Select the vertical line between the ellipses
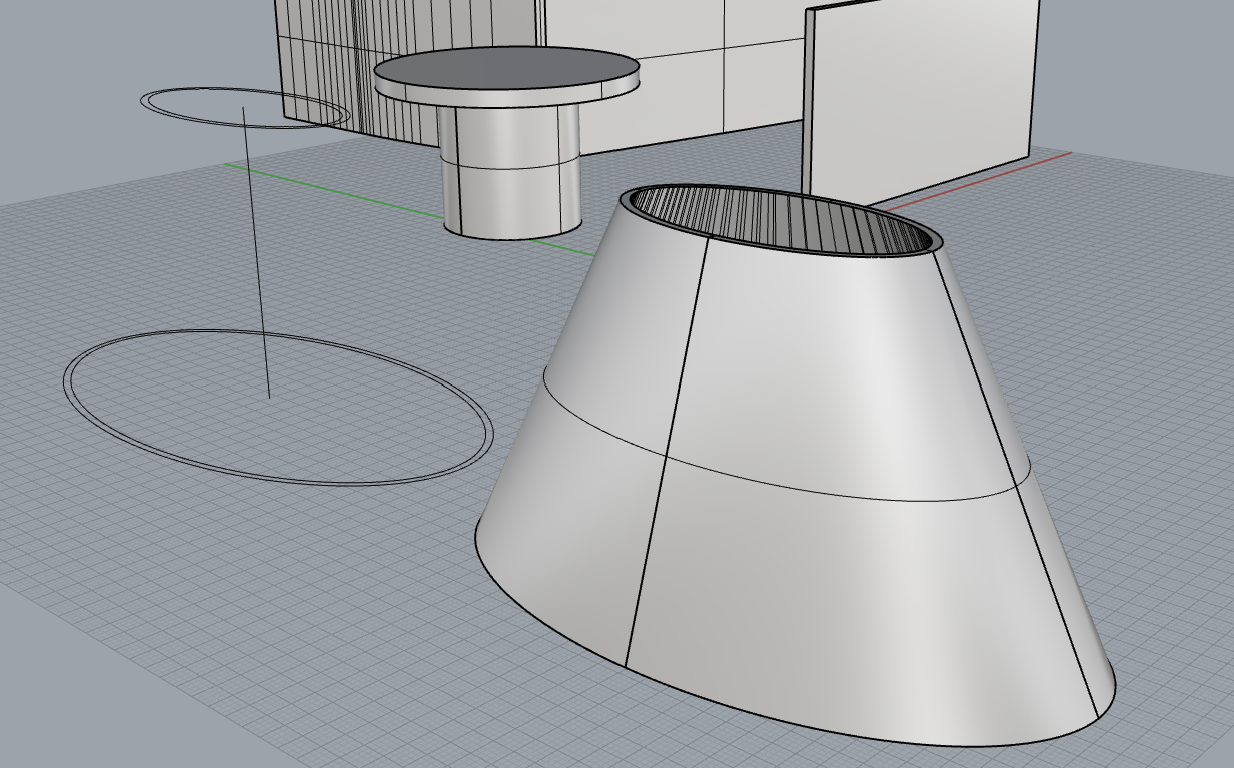 pos(256,252)
